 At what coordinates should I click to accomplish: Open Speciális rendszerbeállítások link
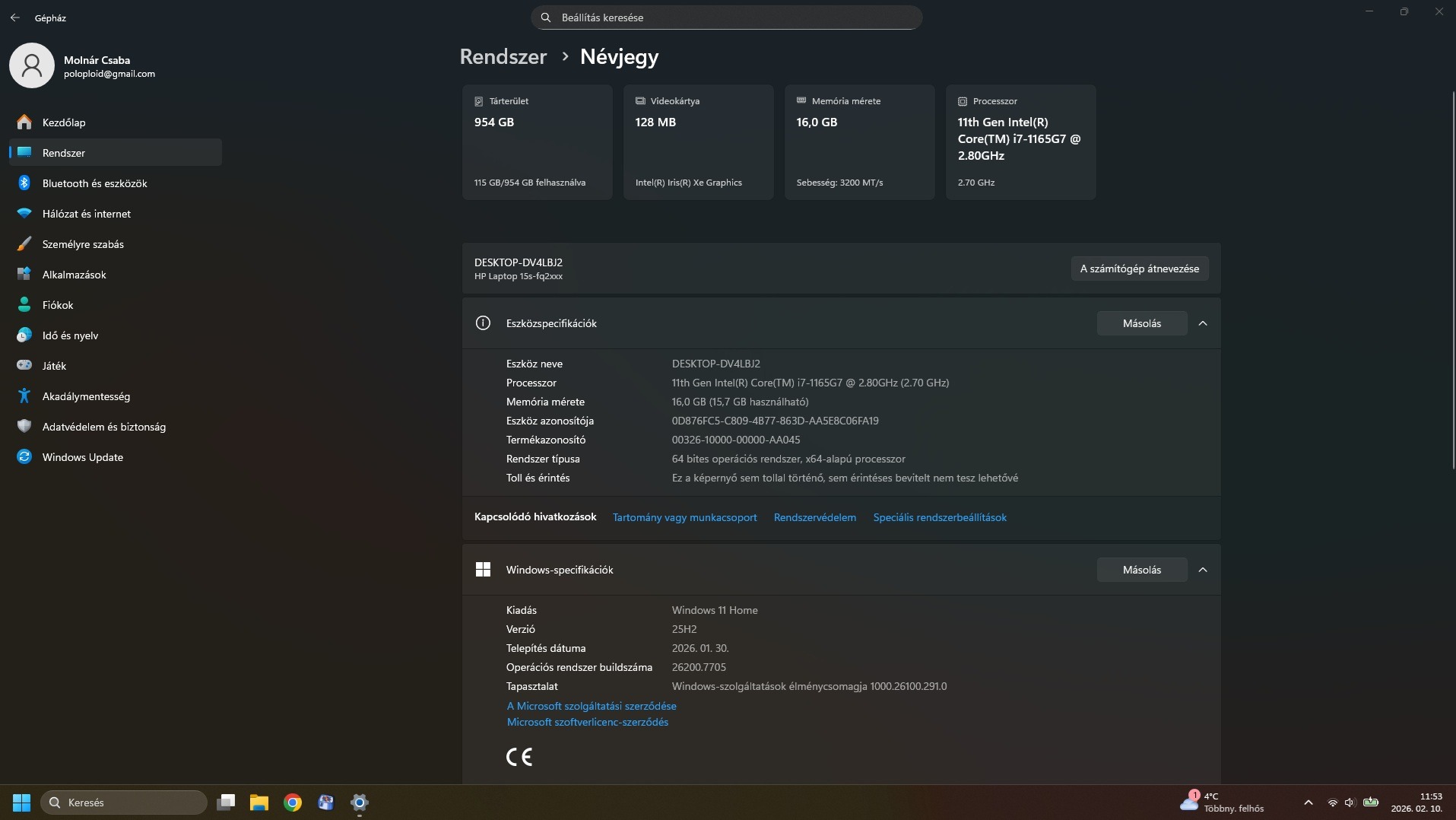(940, 517)
